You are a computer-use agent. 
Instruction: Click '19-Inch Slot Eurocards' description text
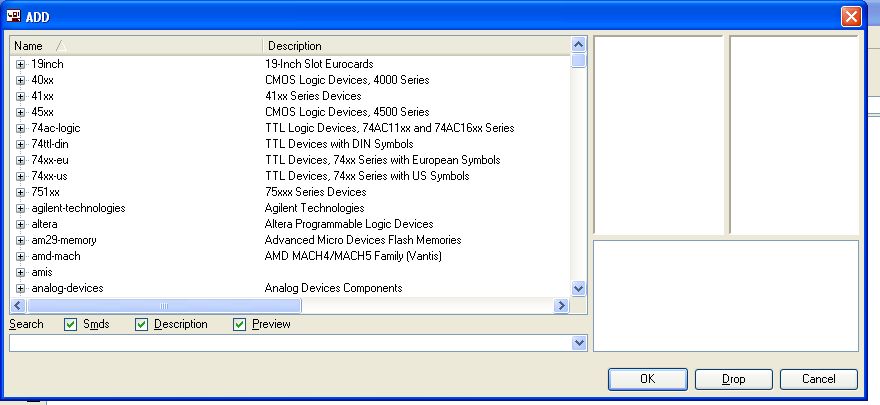(319, 65)
